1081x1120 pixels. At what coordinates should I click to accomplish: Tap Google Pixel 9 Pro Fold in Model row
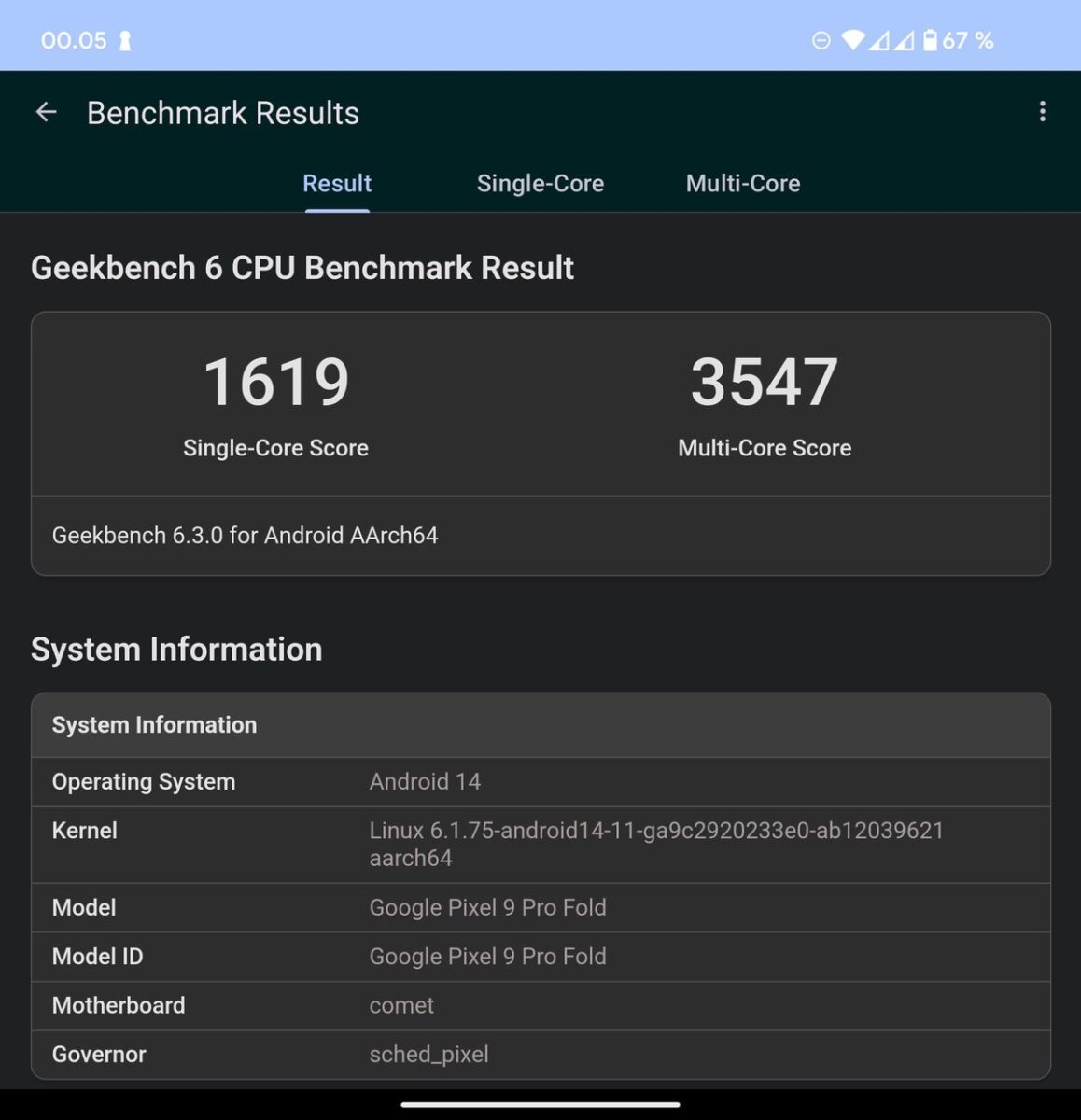[487, 907]
